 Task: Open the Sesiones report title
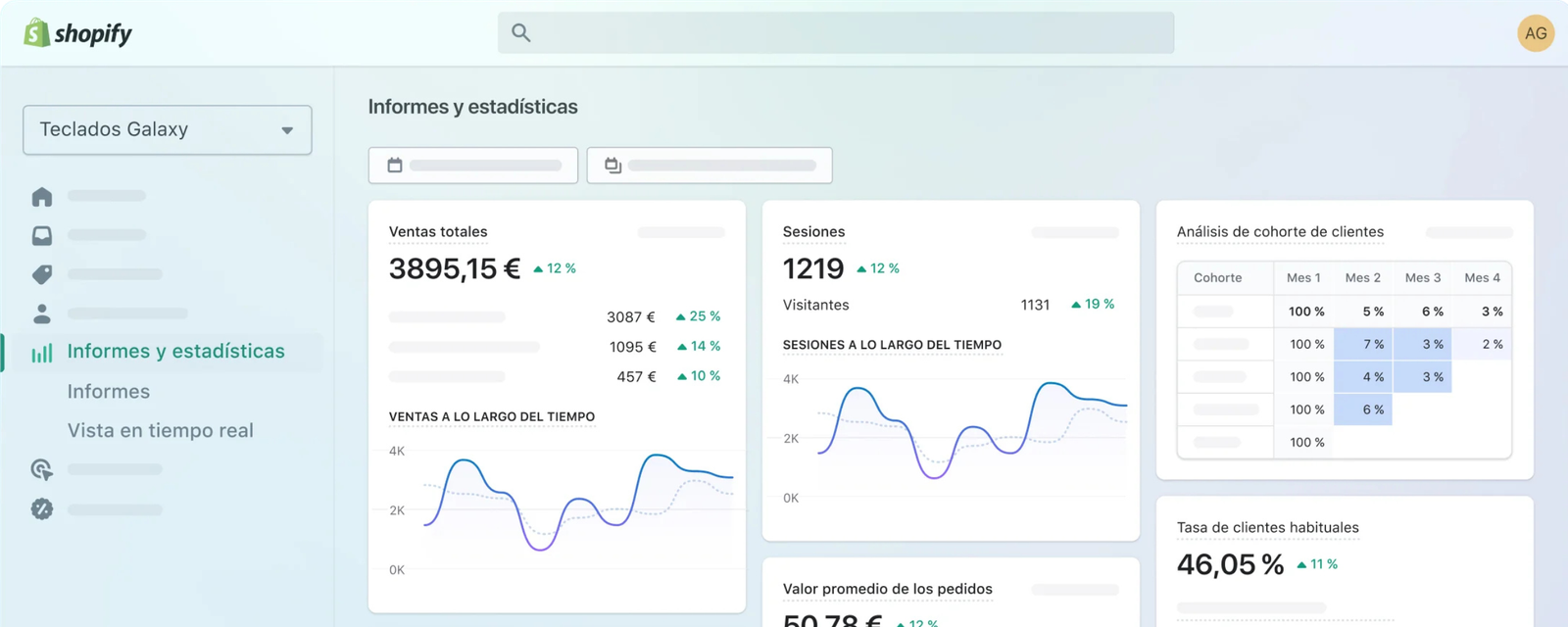click(813, 232)
